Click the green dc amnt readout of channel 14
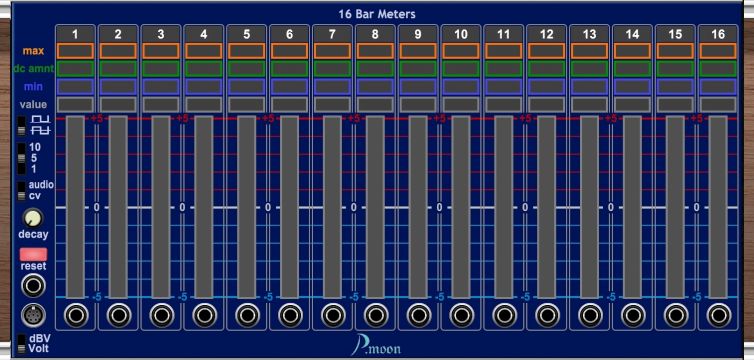The image size is (754, 360). click(x=632, y=69)
